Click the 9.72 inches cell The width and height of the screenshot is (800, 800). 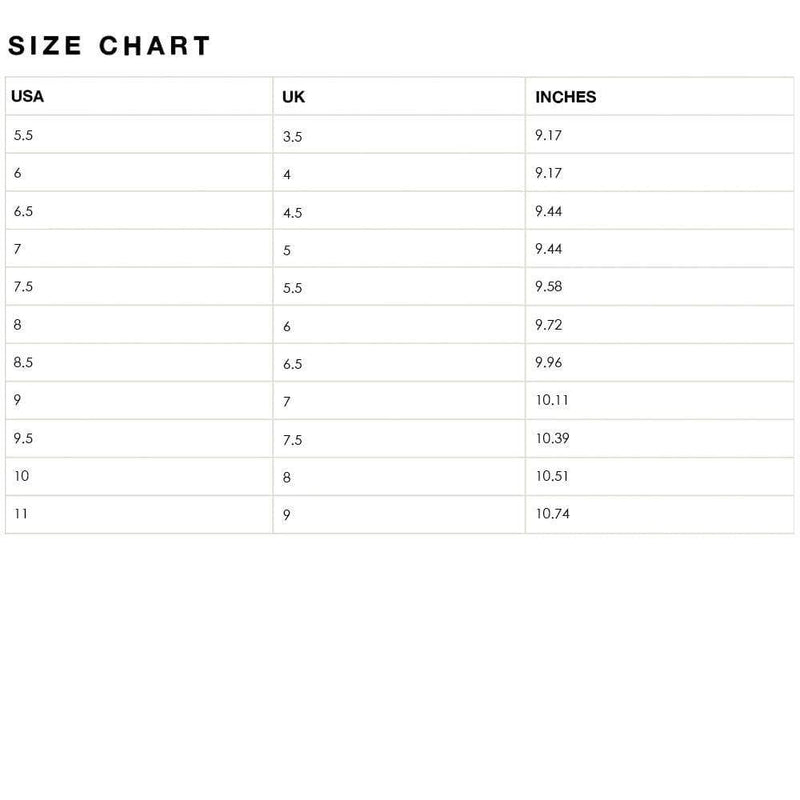coord(660,324)
